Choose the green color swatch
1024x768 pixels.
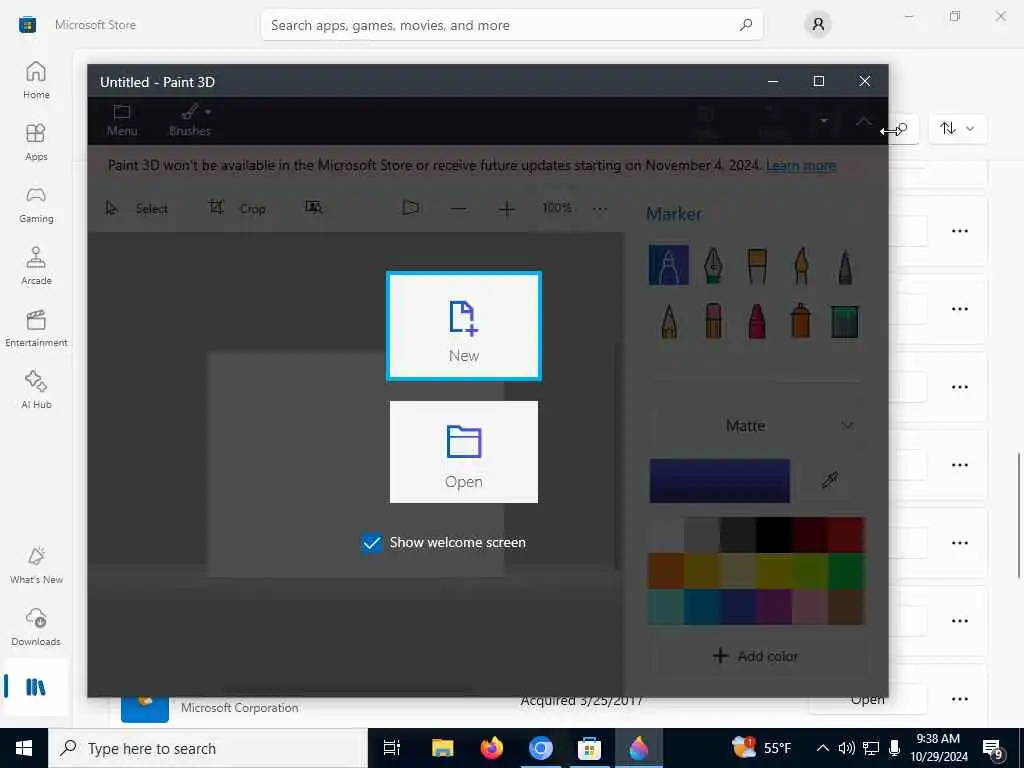tap(846, 571)
